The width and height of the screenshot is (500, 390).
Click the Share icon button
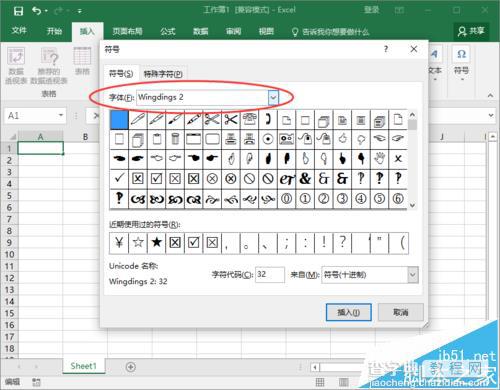click(471, 31)
